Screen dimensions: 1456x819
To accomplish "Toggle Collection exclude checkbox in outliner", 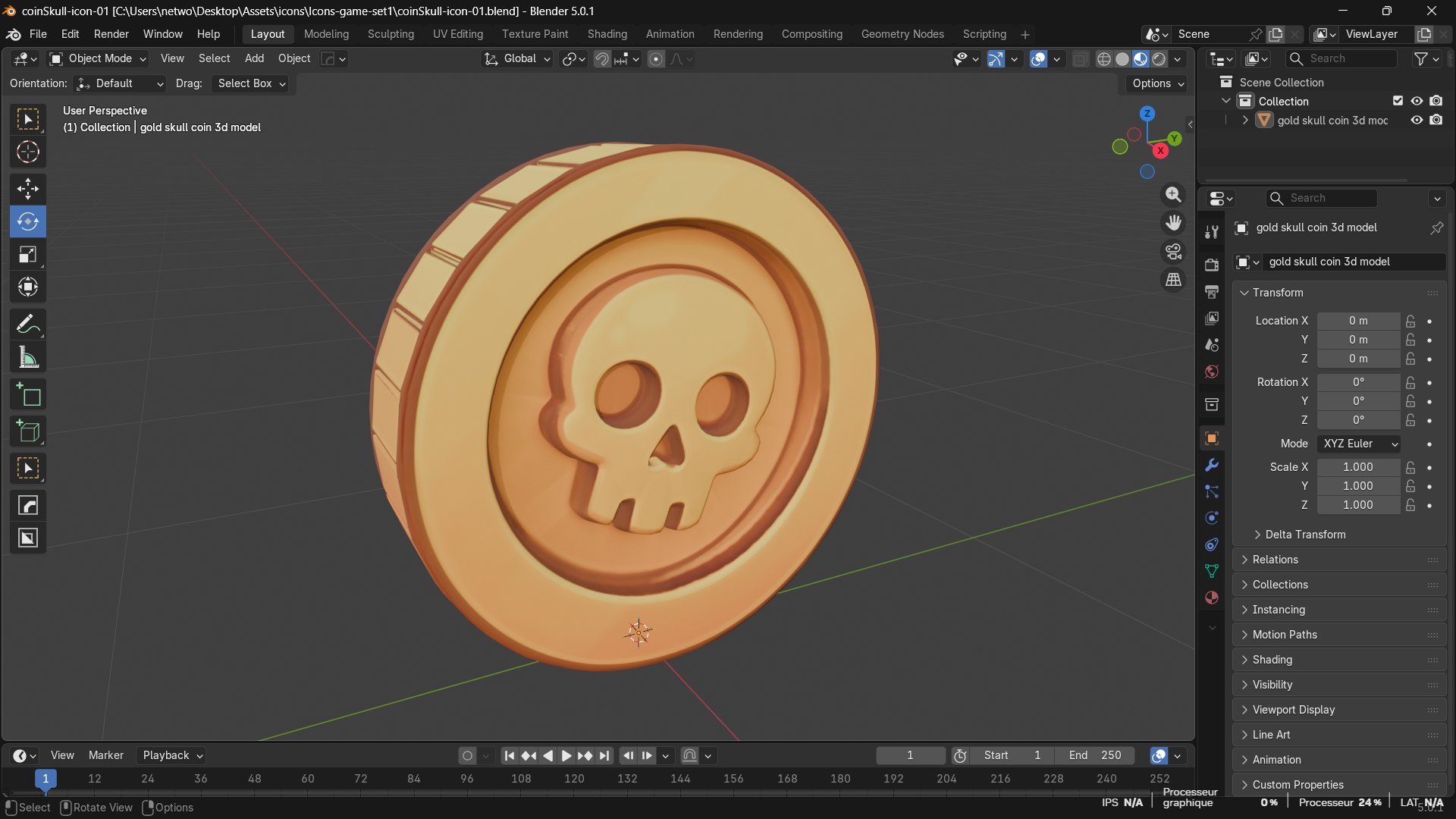I will (1398, 101).
